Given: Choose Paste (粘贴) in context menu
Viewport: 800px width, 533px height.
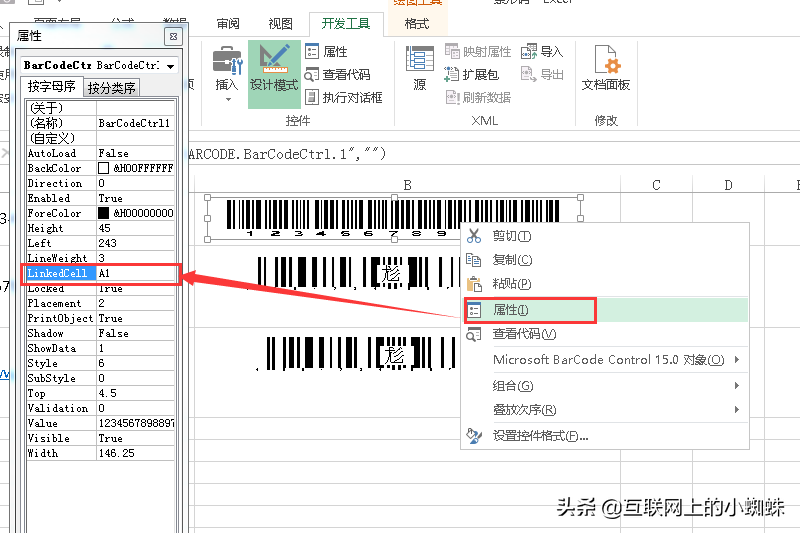Looking at the screenshot, I should (605, 284).
